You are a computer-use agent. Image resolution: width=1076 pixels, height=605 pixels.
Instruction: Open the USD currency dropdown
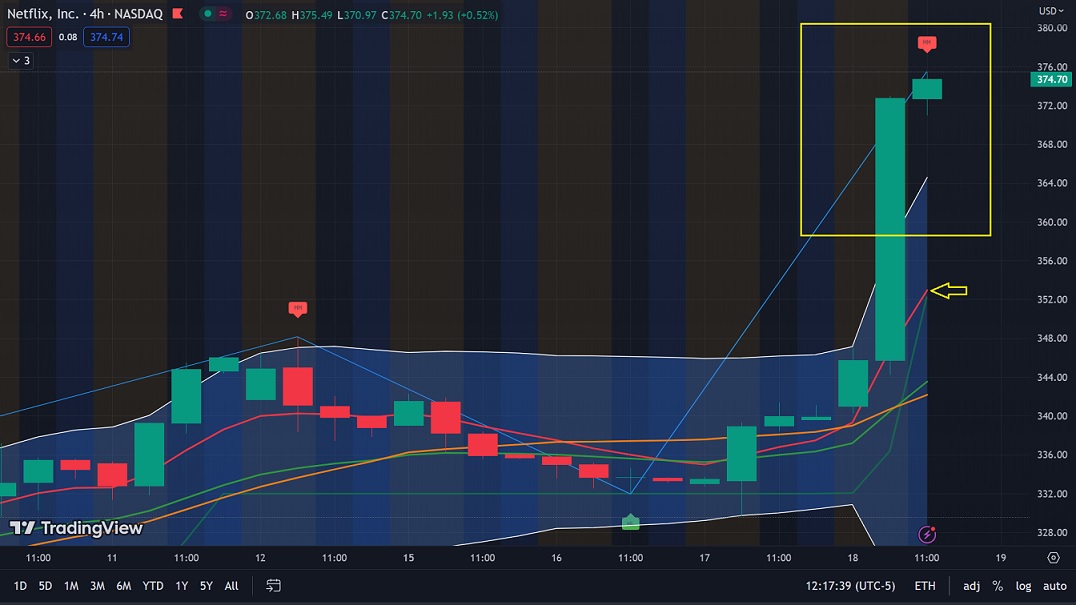(1051, 11)
